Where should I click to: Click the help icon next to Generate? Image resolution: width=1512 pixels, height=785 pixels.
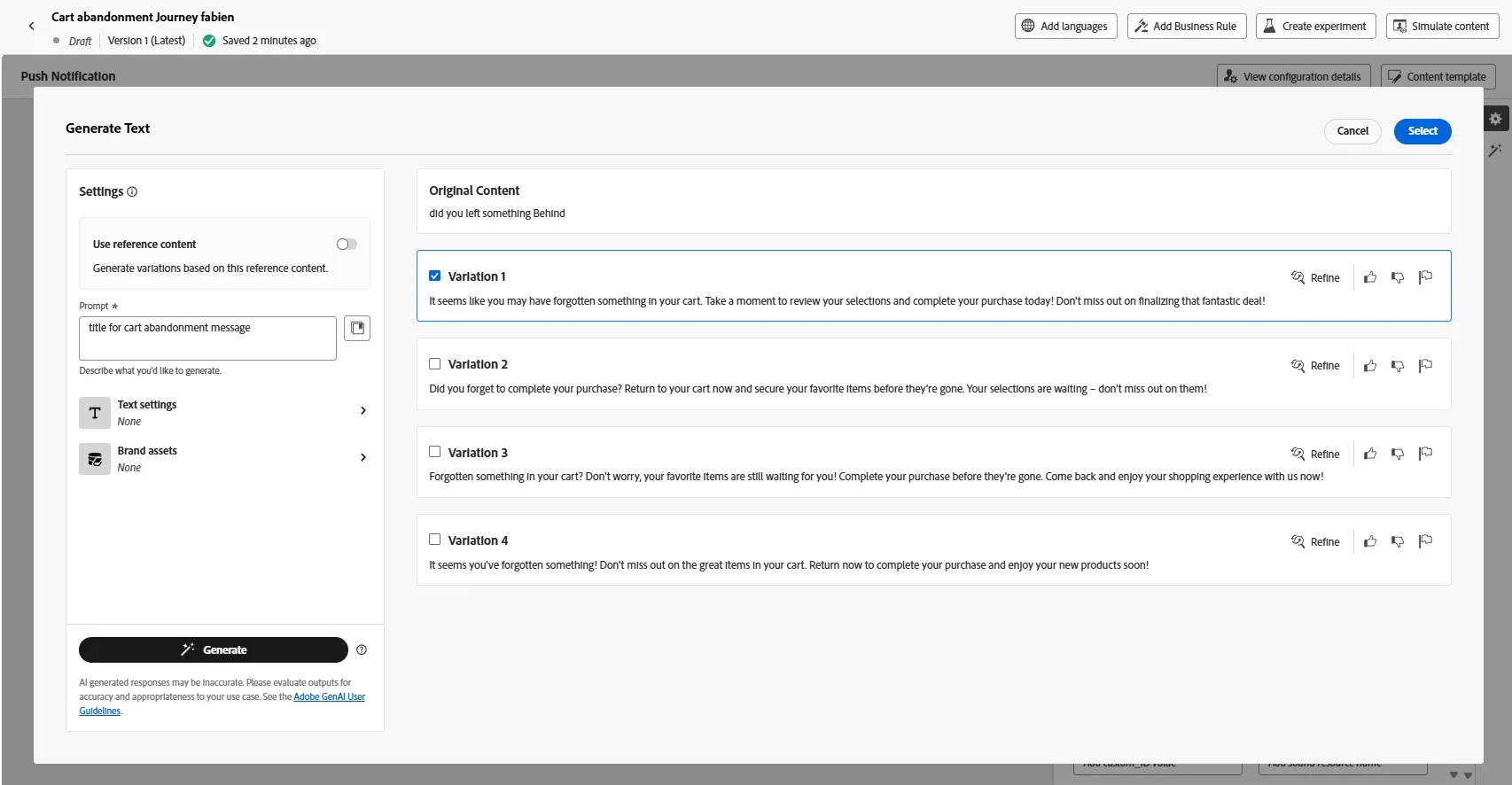click(362, 650)
